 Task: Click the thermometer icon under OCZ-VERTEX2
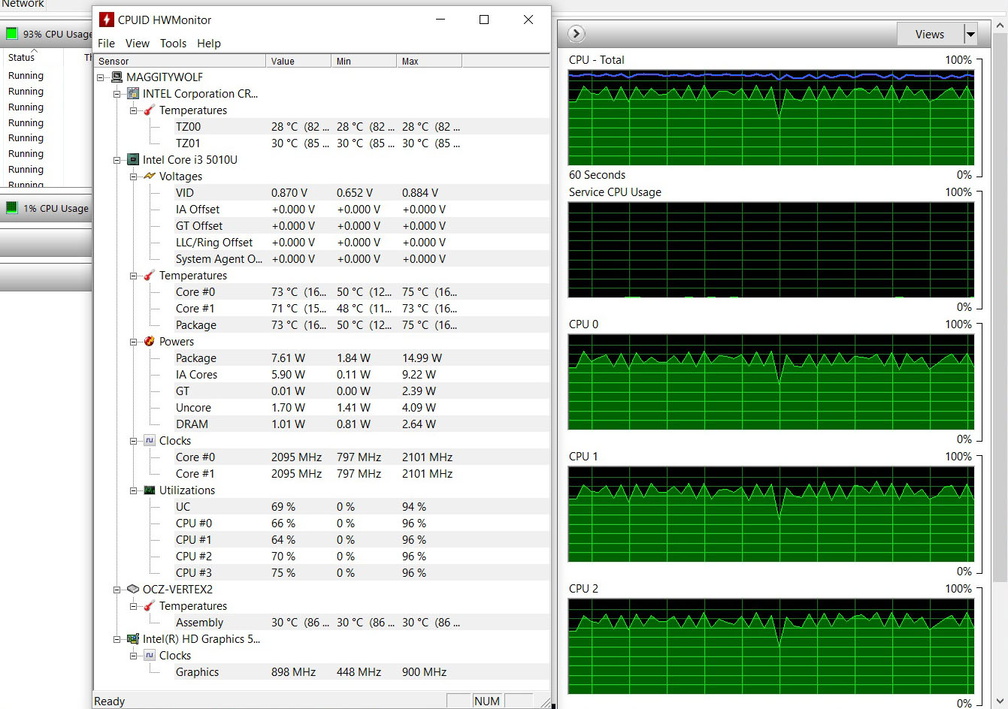(150, 606)
